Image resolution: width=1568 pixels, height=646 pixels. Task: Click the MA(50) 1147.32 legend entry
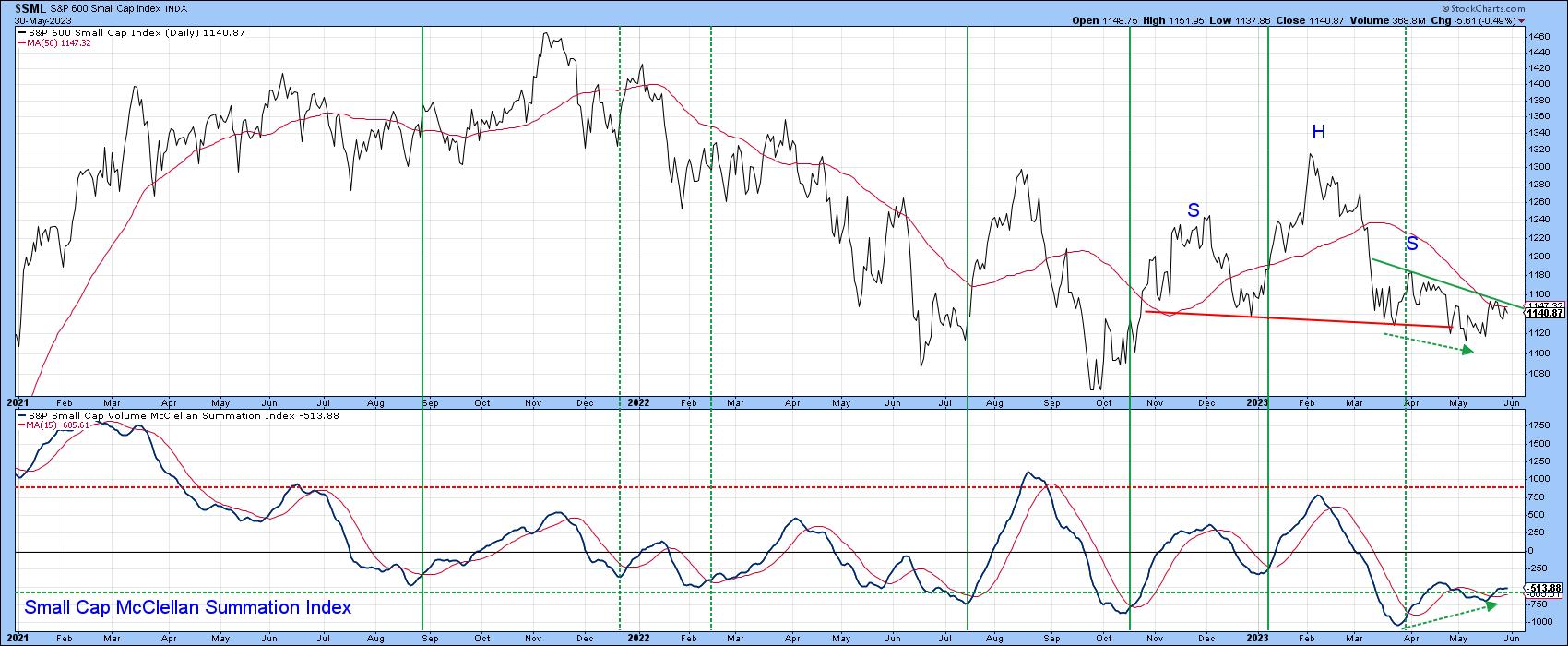tap(53, 43)
